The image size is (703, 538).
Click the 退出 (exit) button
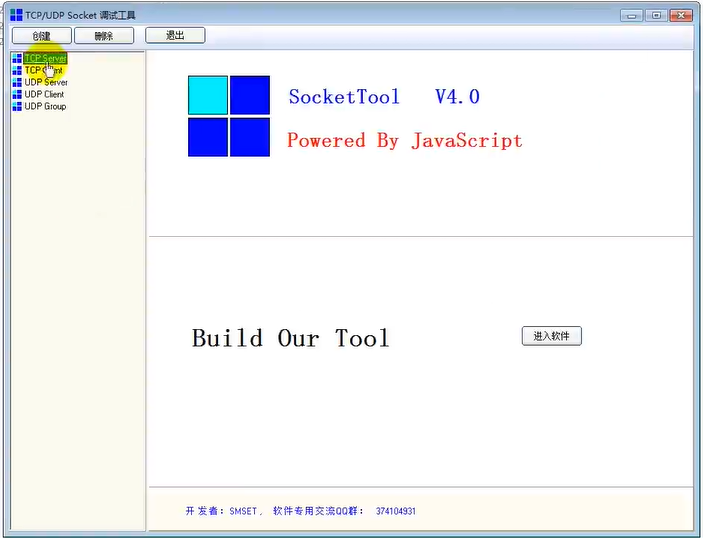[x=175, y=35]
